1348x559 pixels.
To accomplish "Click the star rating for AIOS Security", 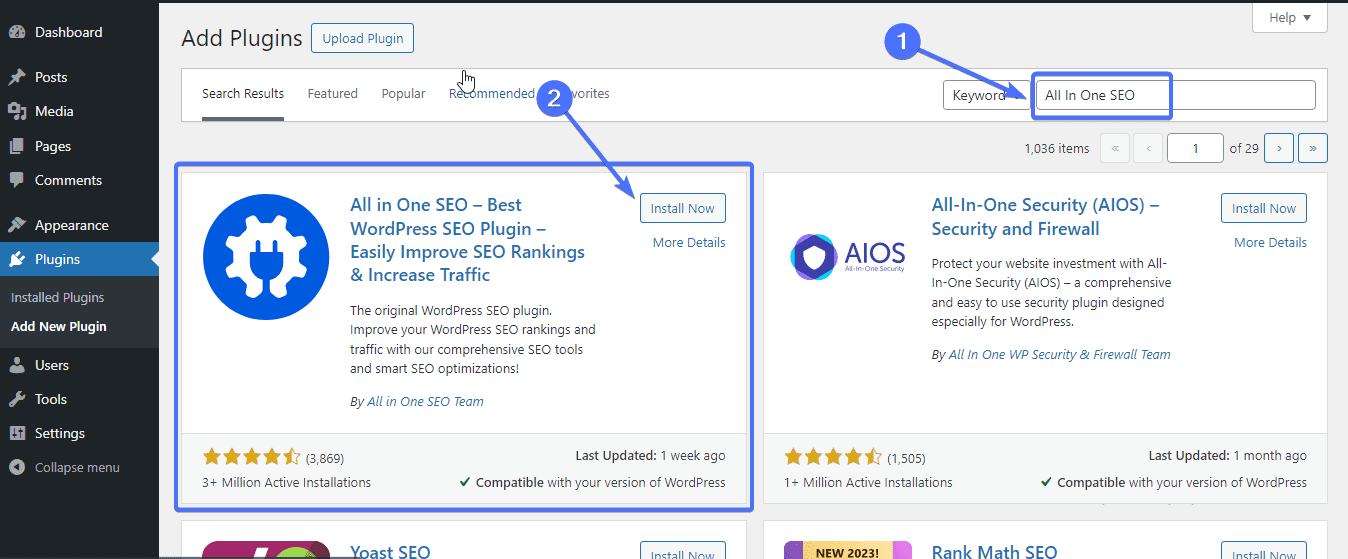I will [x=833, y=457].
